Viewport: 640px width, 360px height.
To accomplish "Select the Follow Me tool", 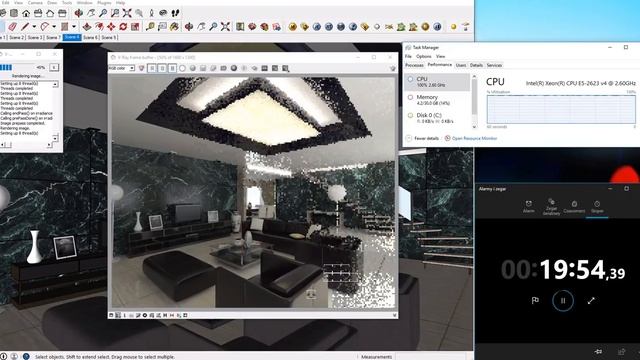I will [99, 27].
